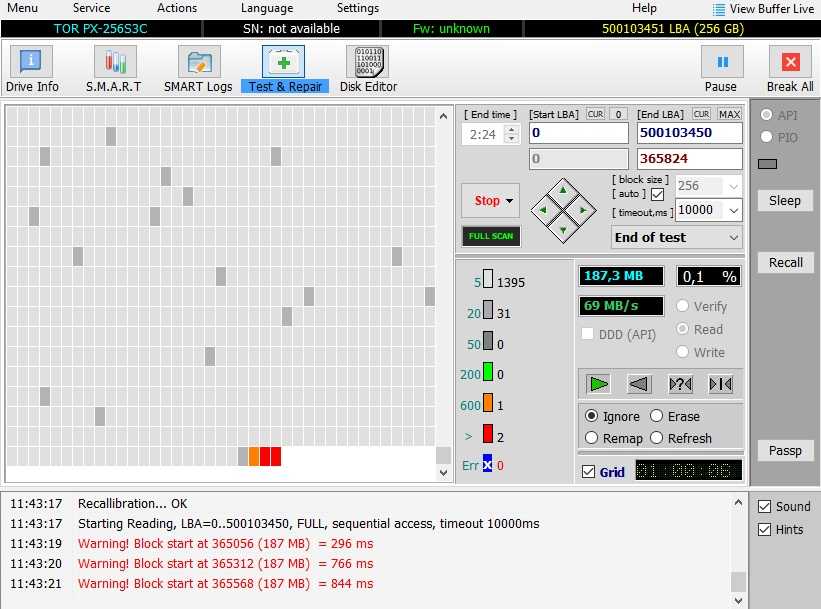The height and width of the screenshot is (609, 821).
Task: Open the Stop button dropdown
Action: tap(509, 201)
